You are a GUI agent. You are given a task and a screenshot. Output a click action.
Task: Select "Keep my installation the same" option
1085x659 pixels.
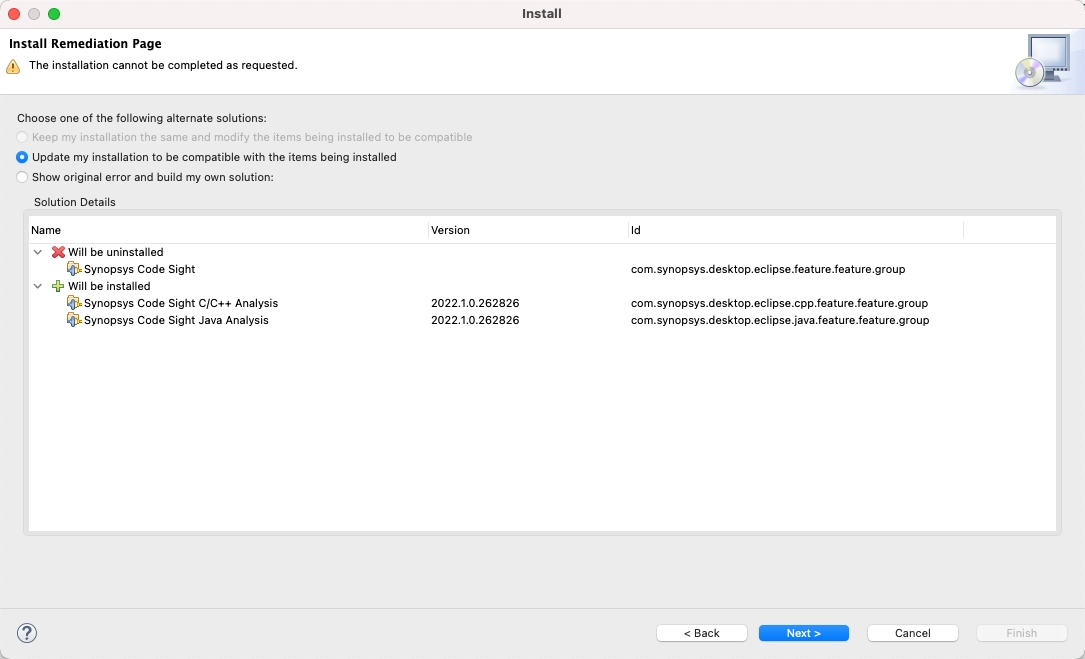click(22, 137)
